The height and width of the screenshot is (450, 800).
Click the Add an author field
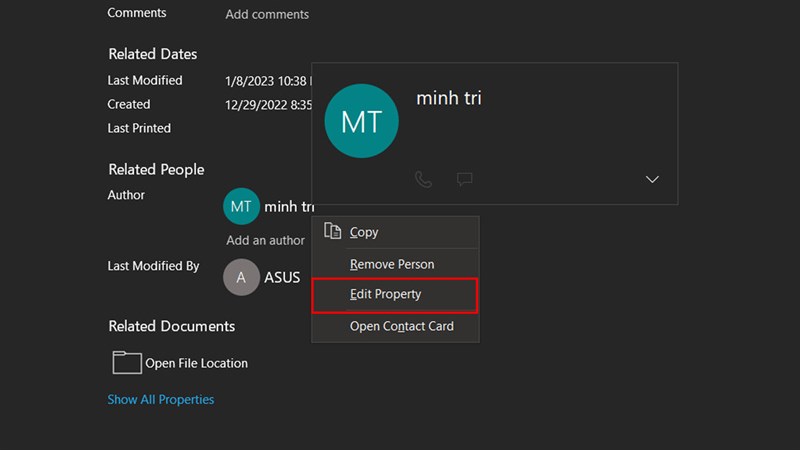point(265,240)
